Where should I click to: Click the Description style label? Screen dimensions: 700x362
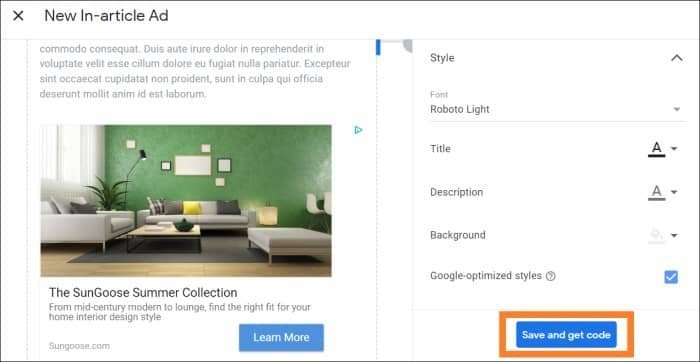[x=456, y=192]
